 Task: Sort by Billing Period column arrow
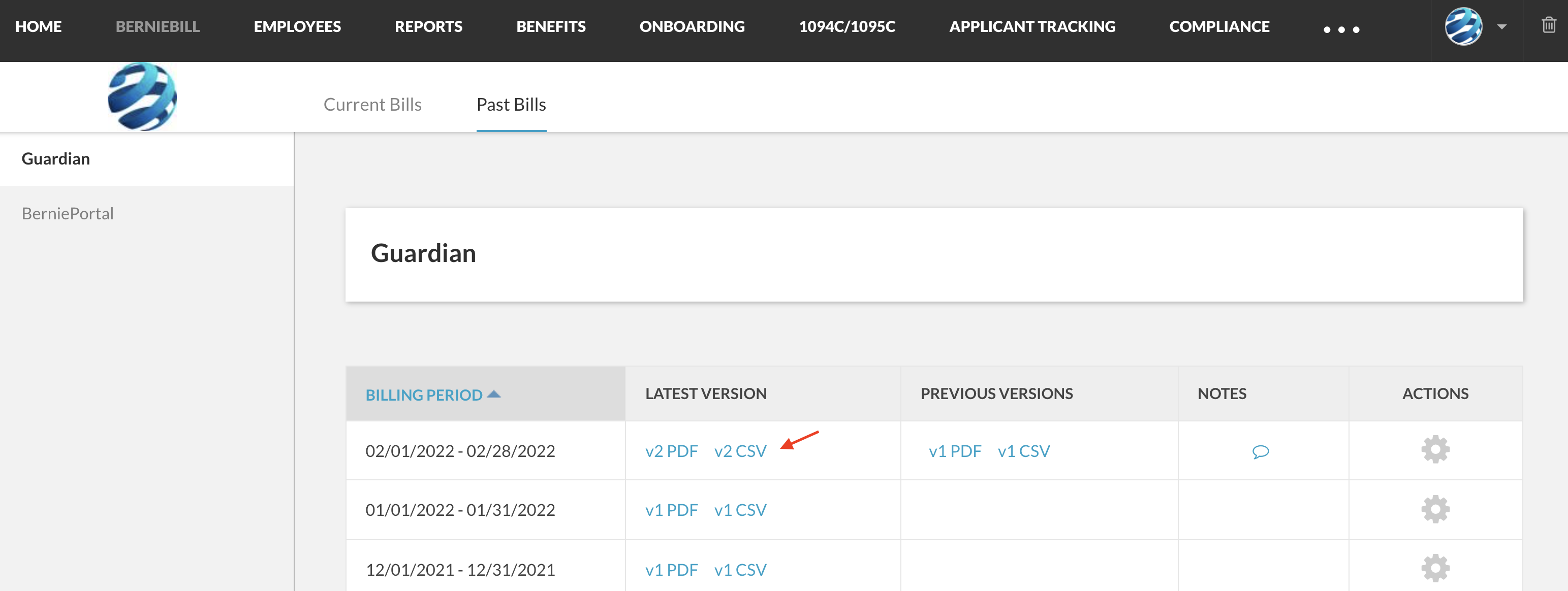(494, 394)
